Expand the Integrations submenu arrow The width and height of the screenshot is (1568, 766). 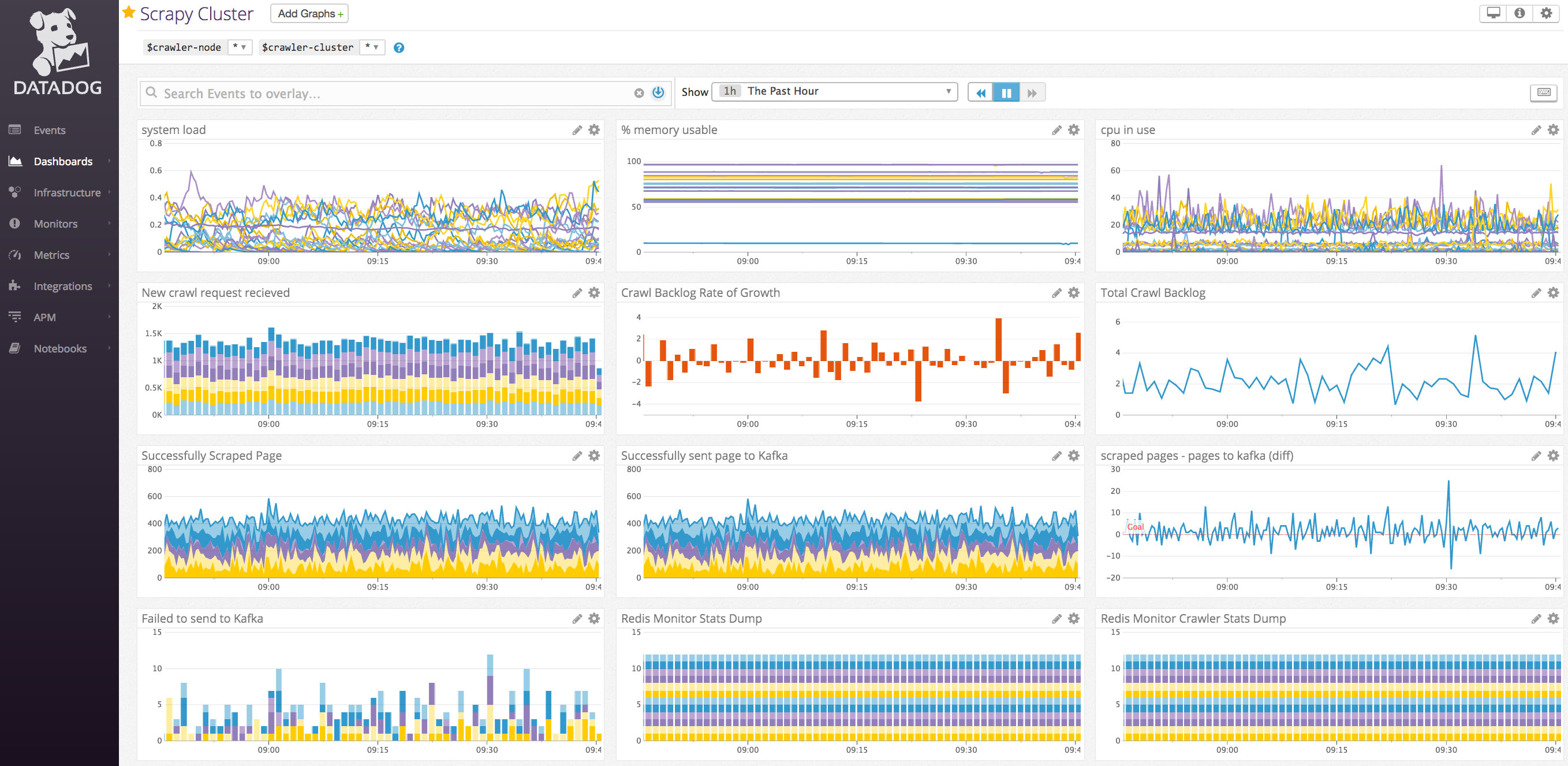(110, 285)
